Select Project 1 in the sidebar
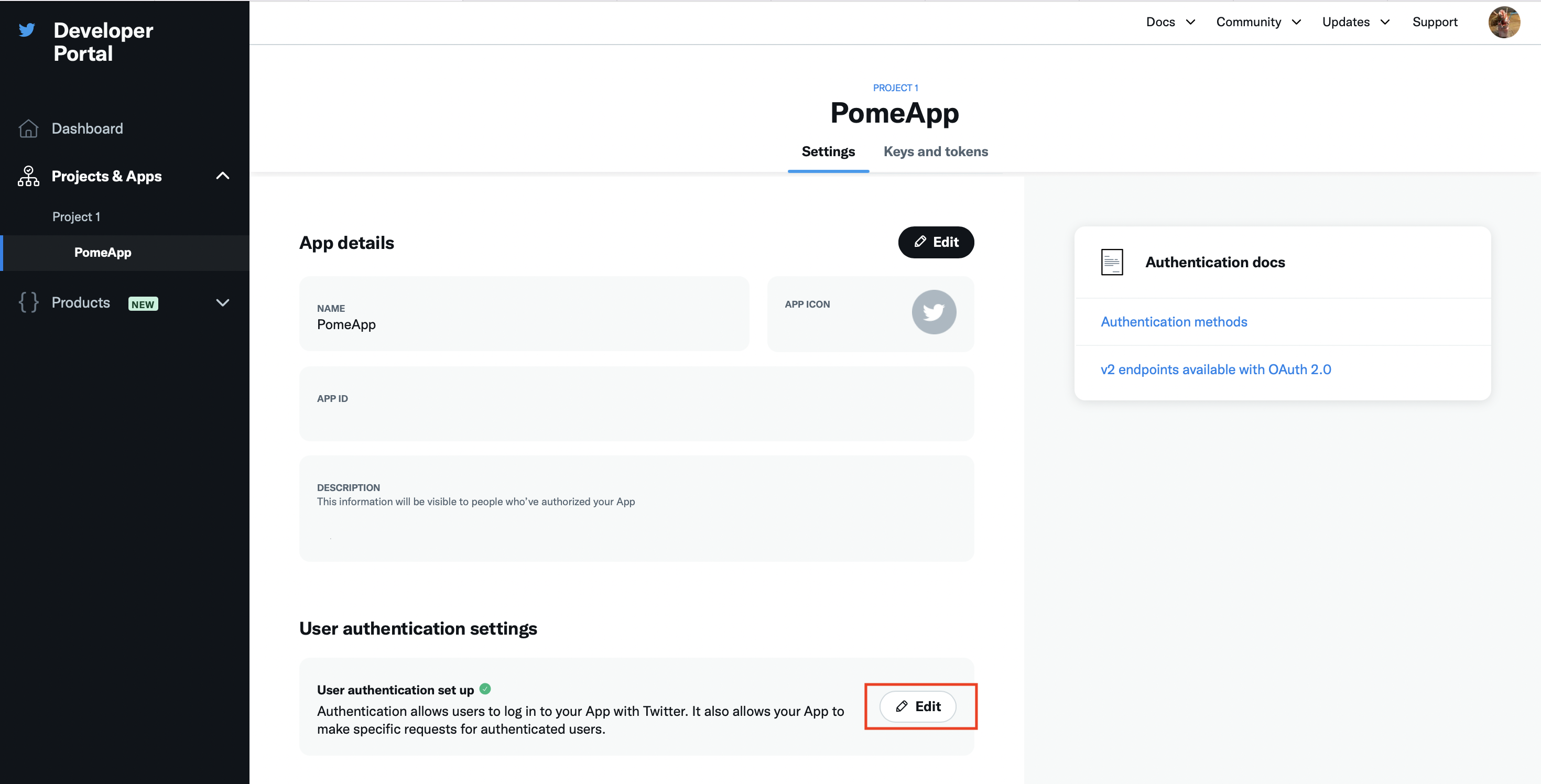 click(x=76, y=216)
